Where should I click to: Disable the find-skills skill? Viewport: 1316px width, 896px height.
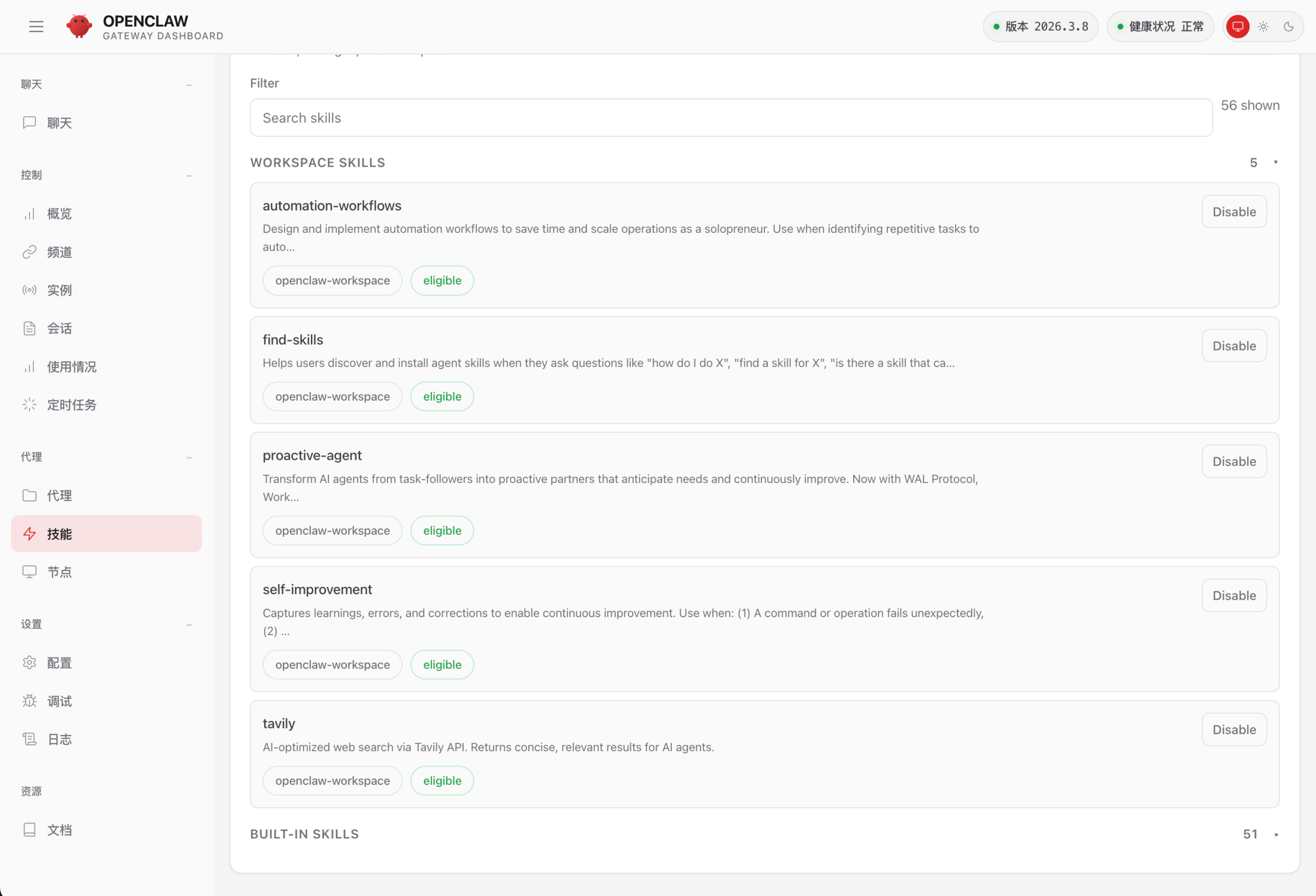[x=1234, y=346]
